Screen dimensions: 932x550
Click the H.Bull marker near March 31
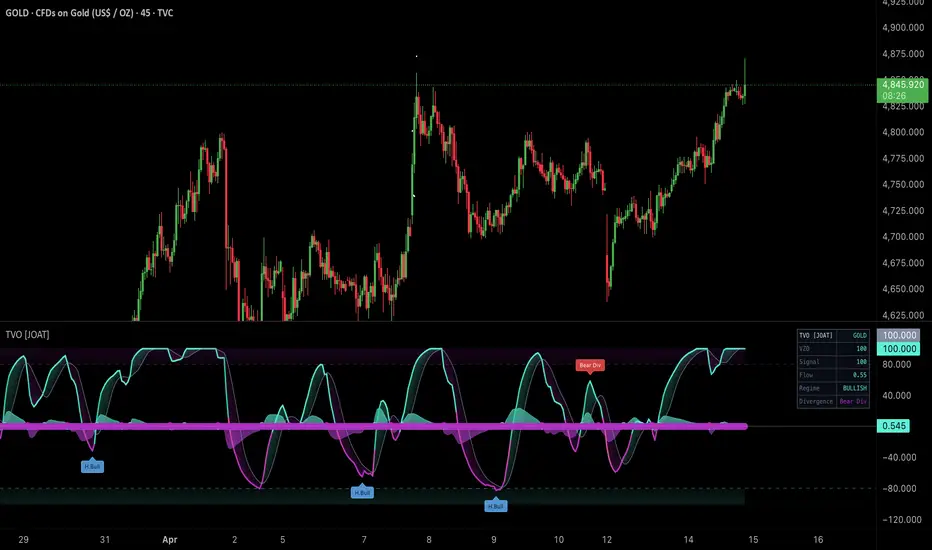(92, 466)
